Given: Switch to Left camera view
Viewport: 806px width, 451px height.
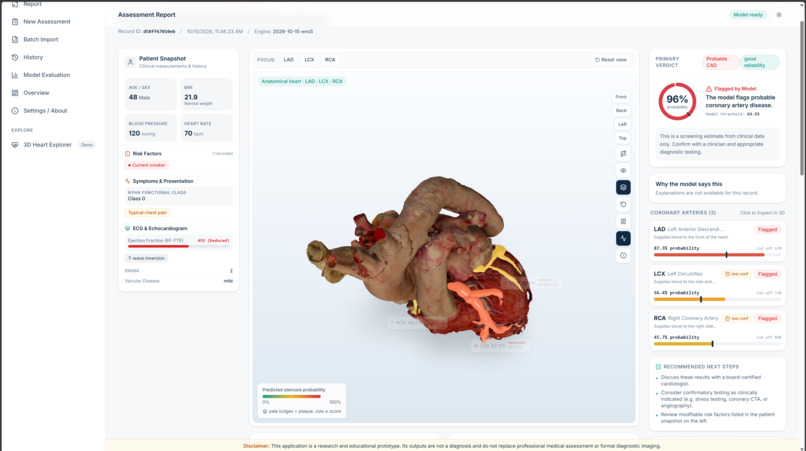Looking at the screenshot, I should coord(622,124).
